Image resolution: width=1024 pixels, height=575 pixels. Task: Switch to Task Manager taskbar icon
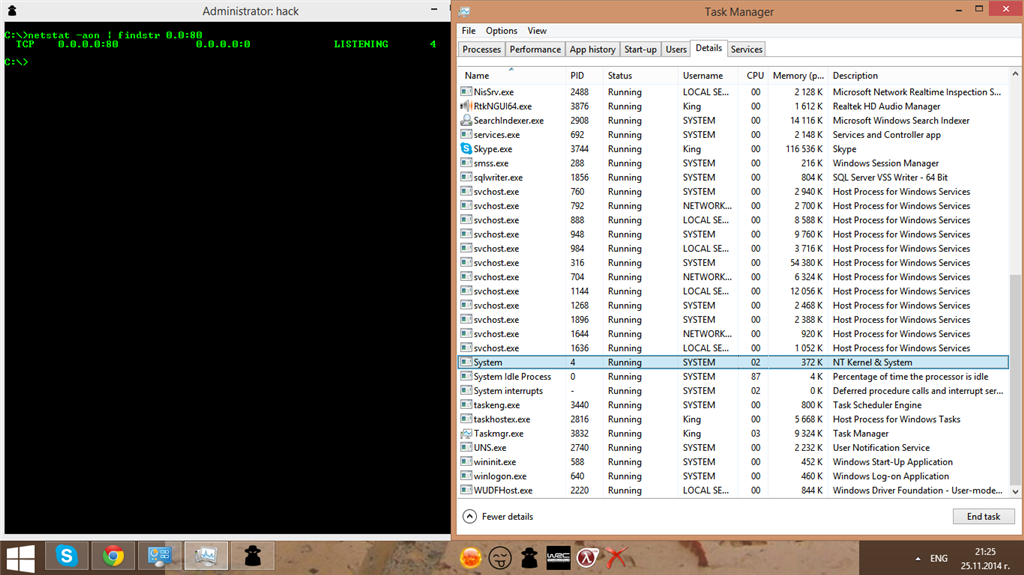click(x=206, y=556)
